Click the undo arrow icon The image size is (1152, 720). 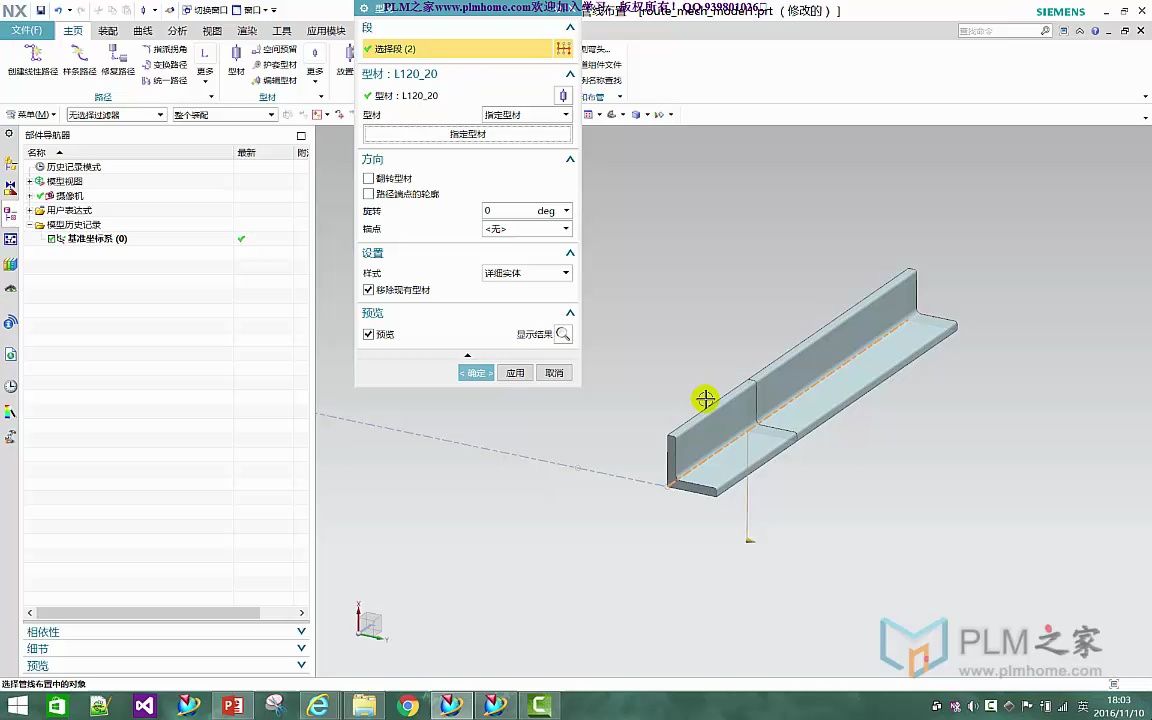(x=58, y=10)
